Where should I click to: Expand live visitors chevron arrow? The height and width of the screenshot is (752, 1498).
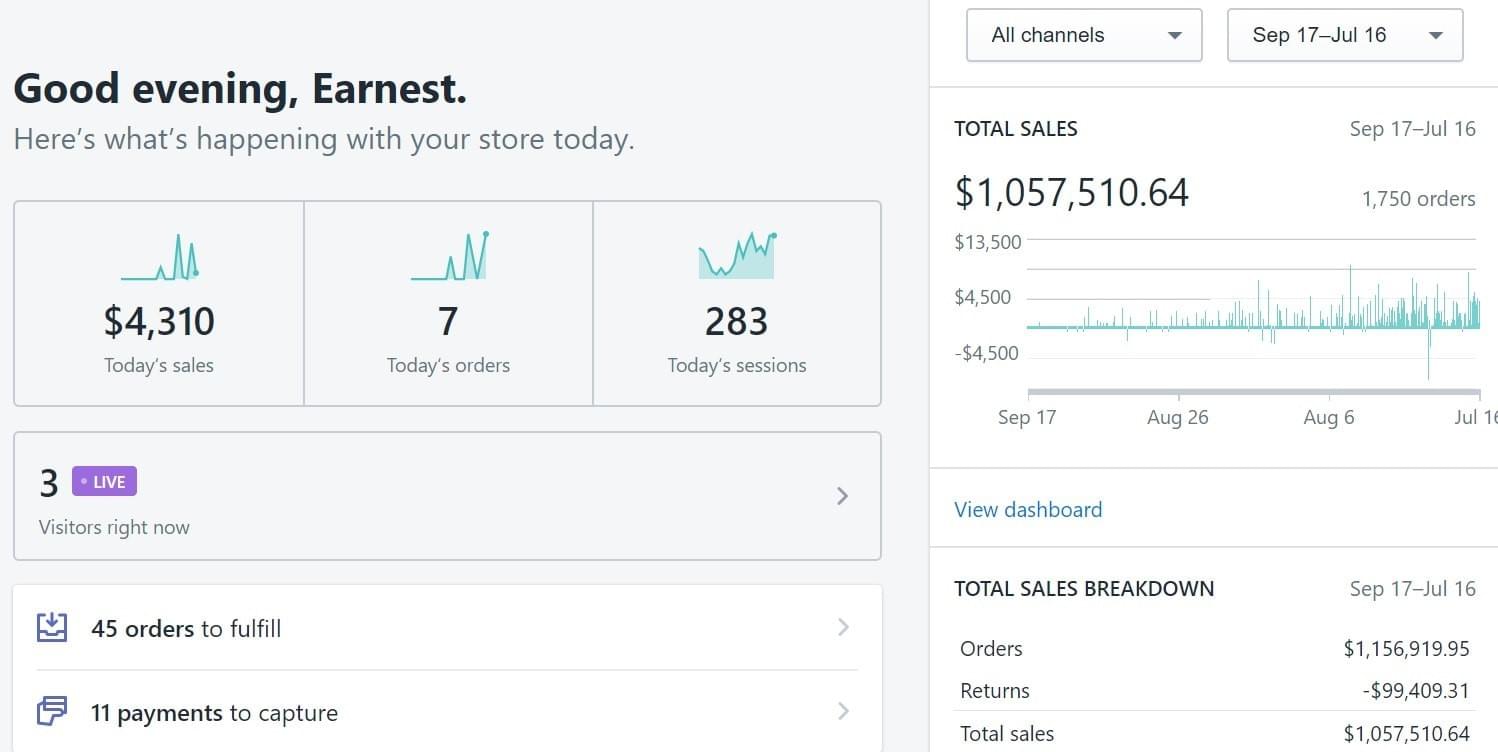pos(842,496)
